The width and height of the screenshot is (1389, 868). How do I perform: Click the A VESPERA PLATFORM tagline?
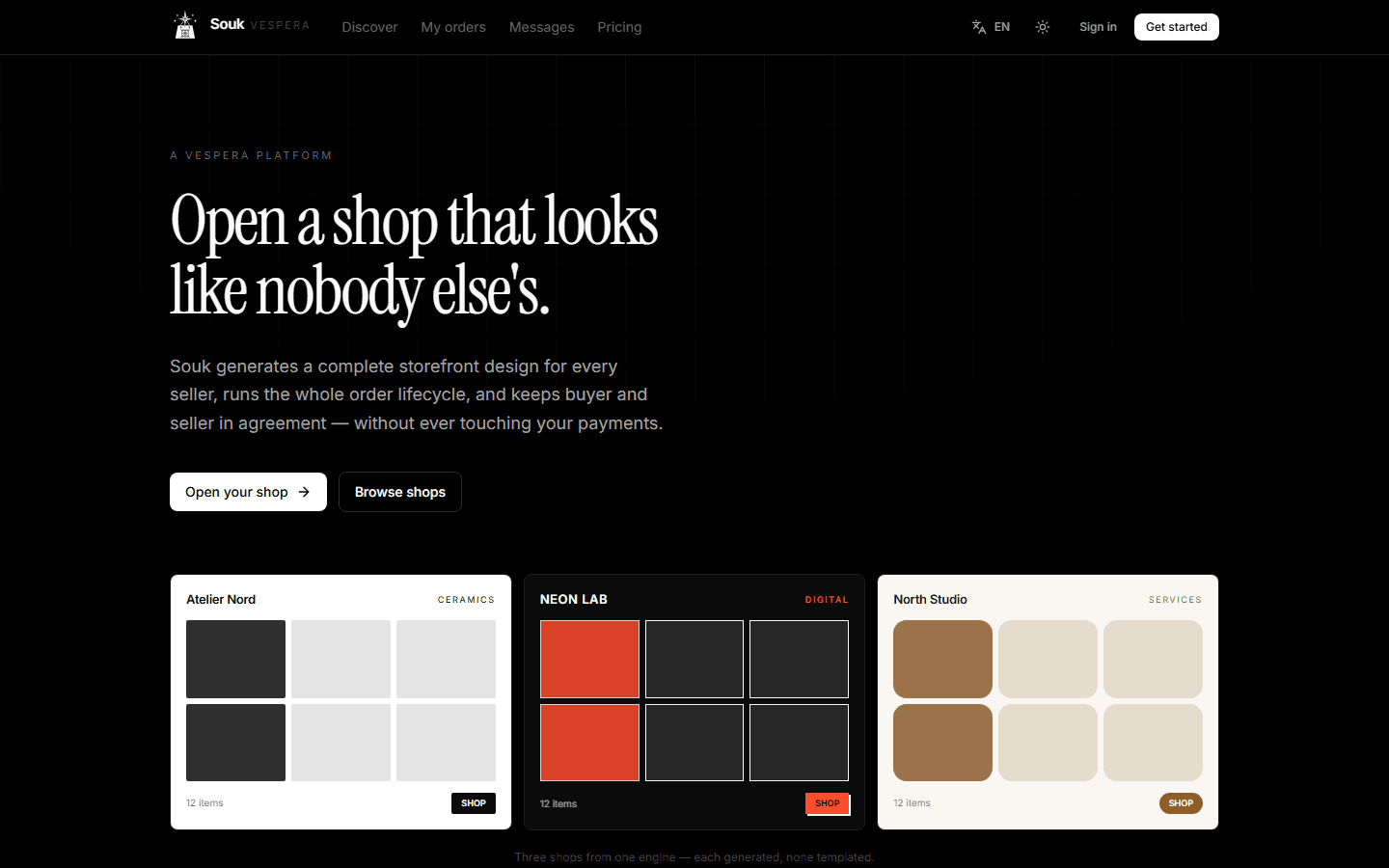click(x=251, y=155)
